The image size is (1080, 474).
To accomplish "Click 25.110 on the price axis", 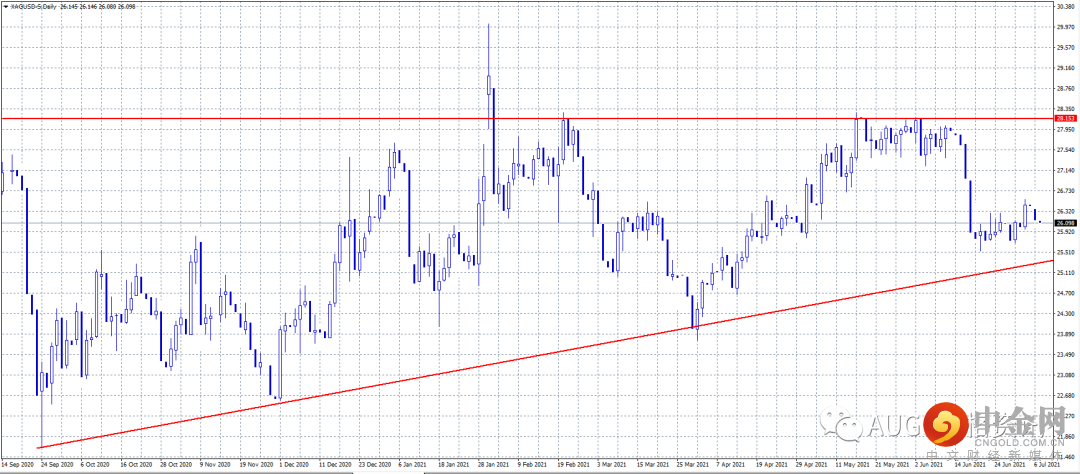I will [x=1066, y=273].
